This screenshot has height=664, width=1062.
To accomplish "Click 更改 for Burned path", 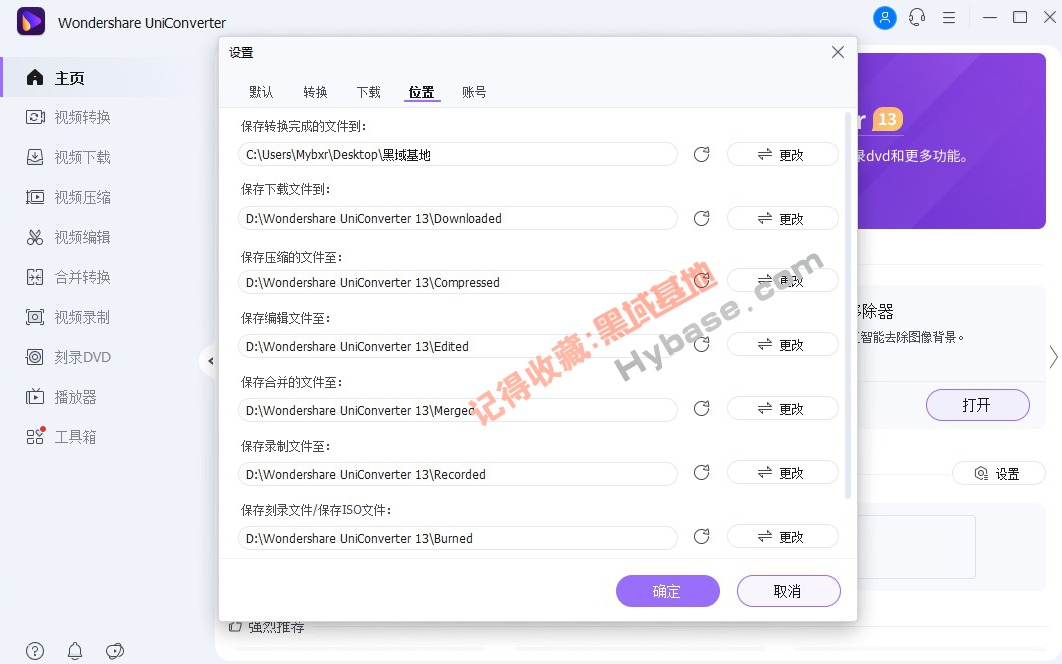I will [x=782, y=537].
